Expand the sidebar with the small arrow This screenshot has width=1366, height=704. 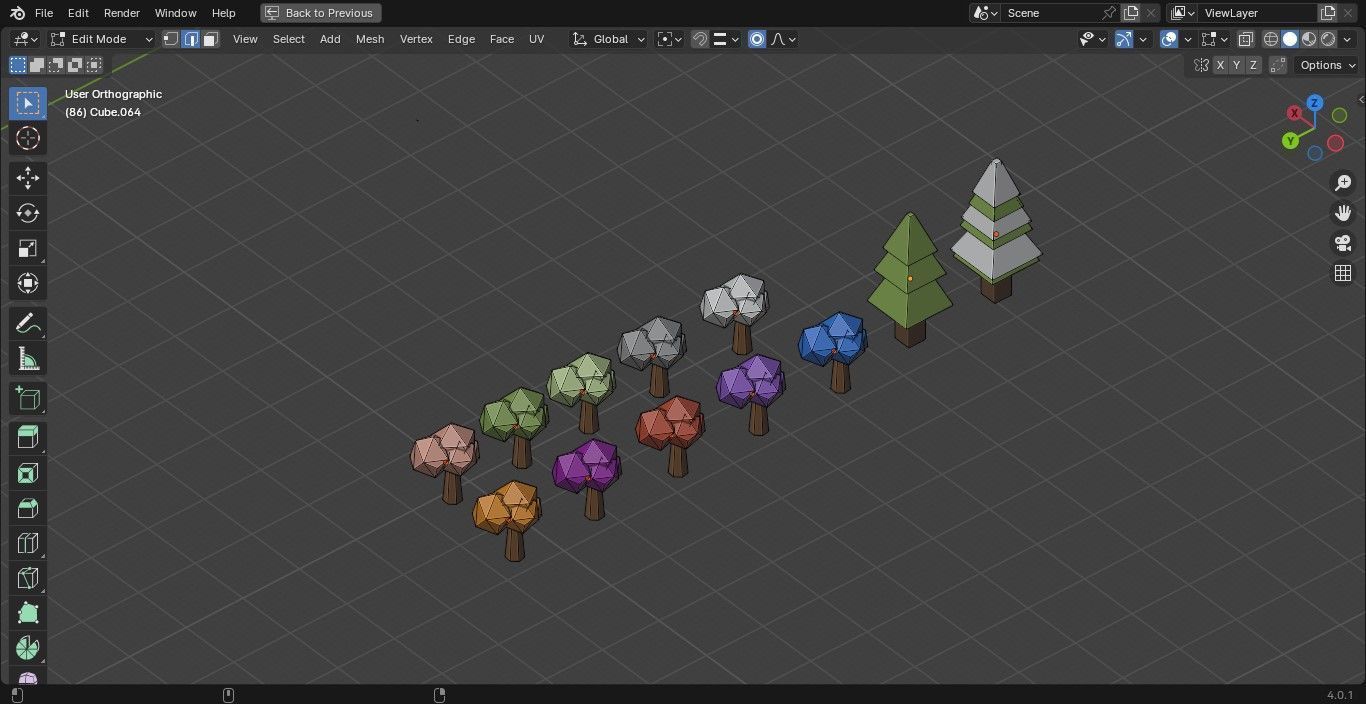1360,99
